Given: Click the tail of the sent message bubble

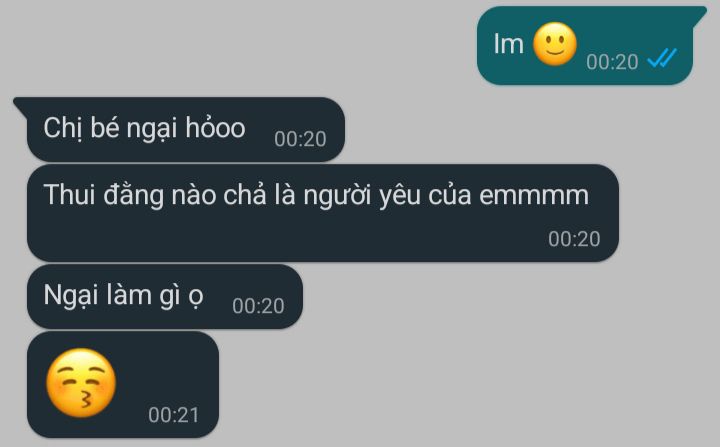Looking at the screenshot, I should tap(699, 14).
